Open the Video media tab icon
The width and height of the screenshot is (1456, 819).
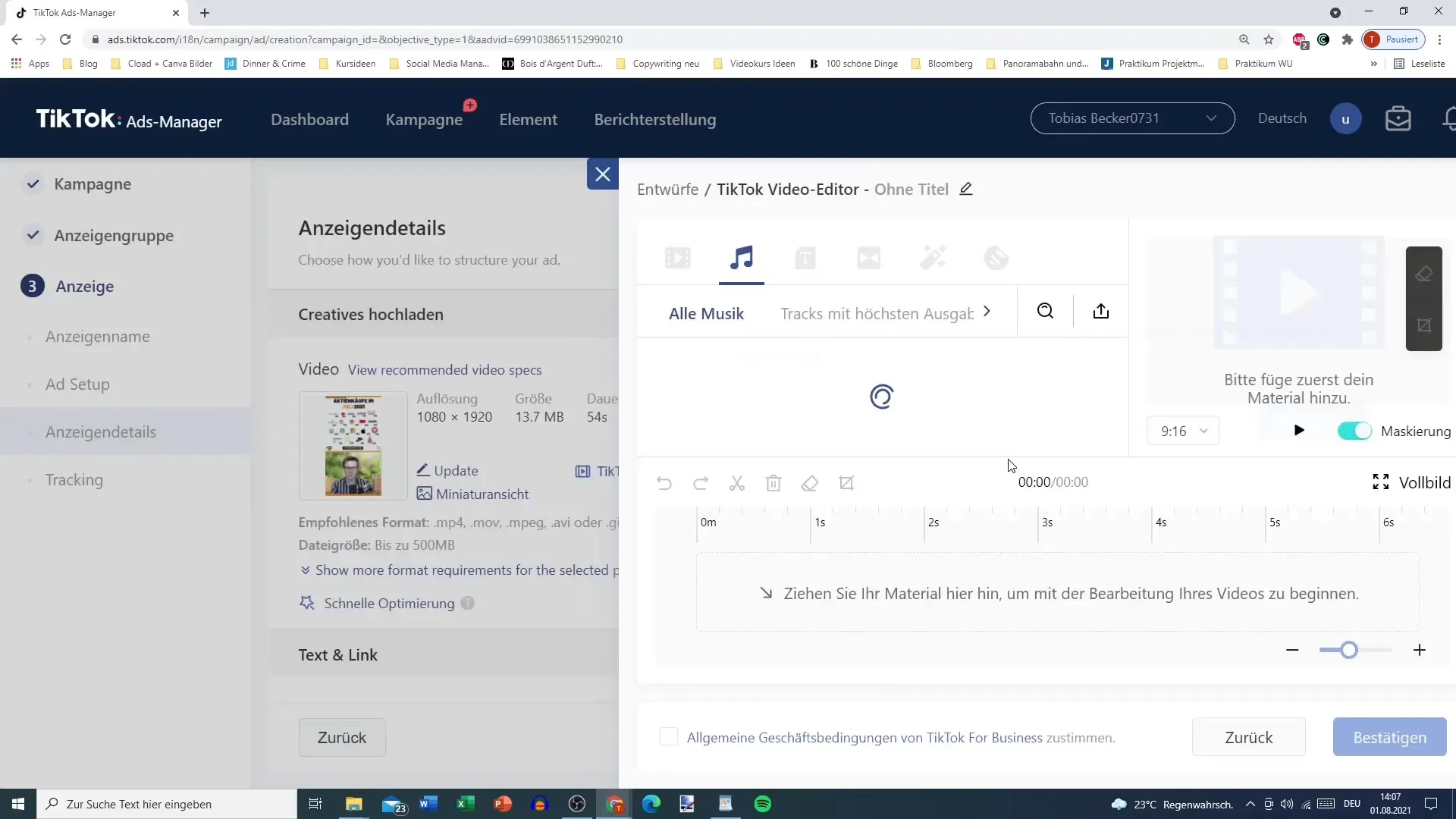click(x=678, y=258)
